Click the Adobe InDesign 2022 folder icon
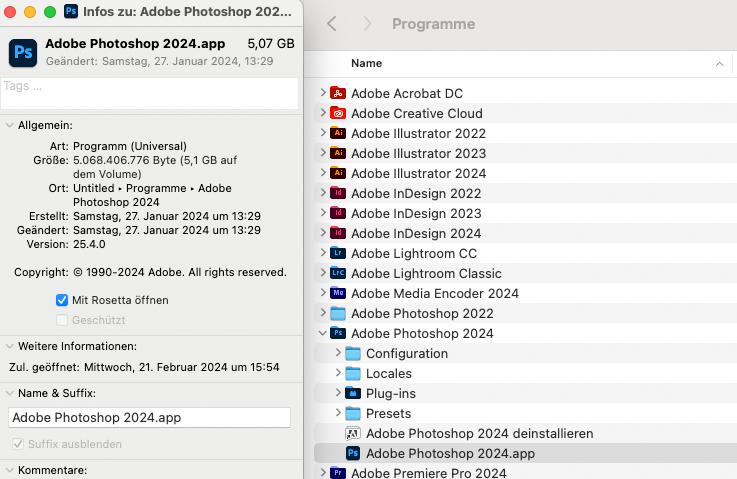Screen dimensions: 737x479 [x=338, y=193]
